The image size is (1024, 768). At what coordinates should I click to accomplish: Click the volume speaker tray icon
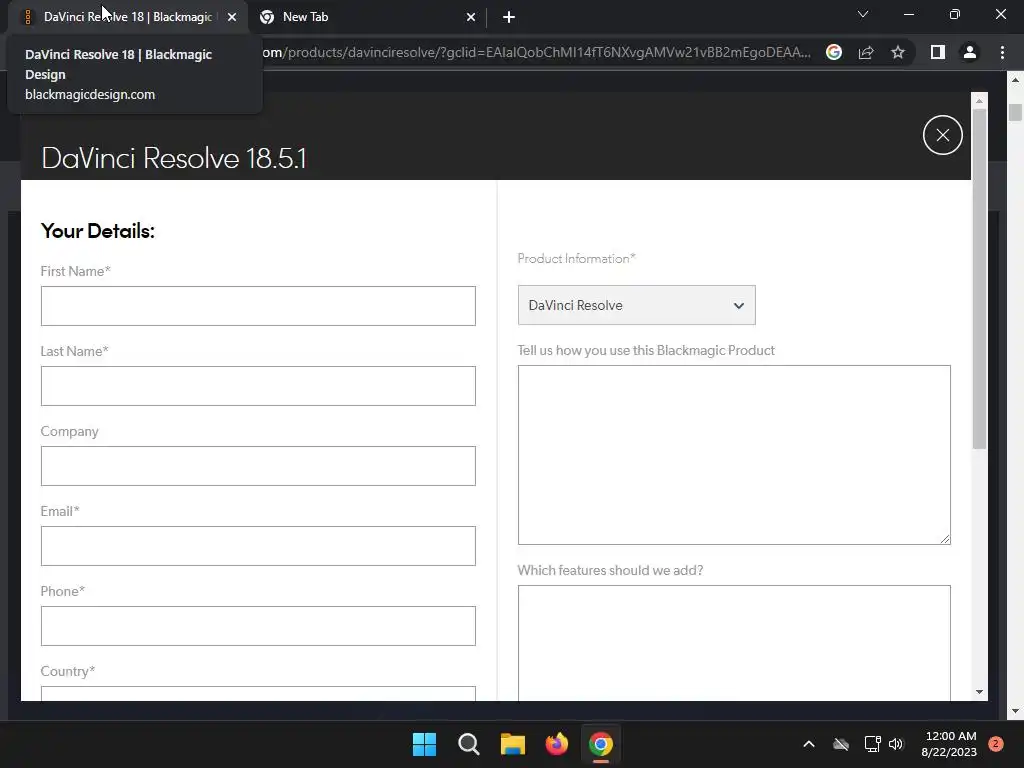pos(896,744)
